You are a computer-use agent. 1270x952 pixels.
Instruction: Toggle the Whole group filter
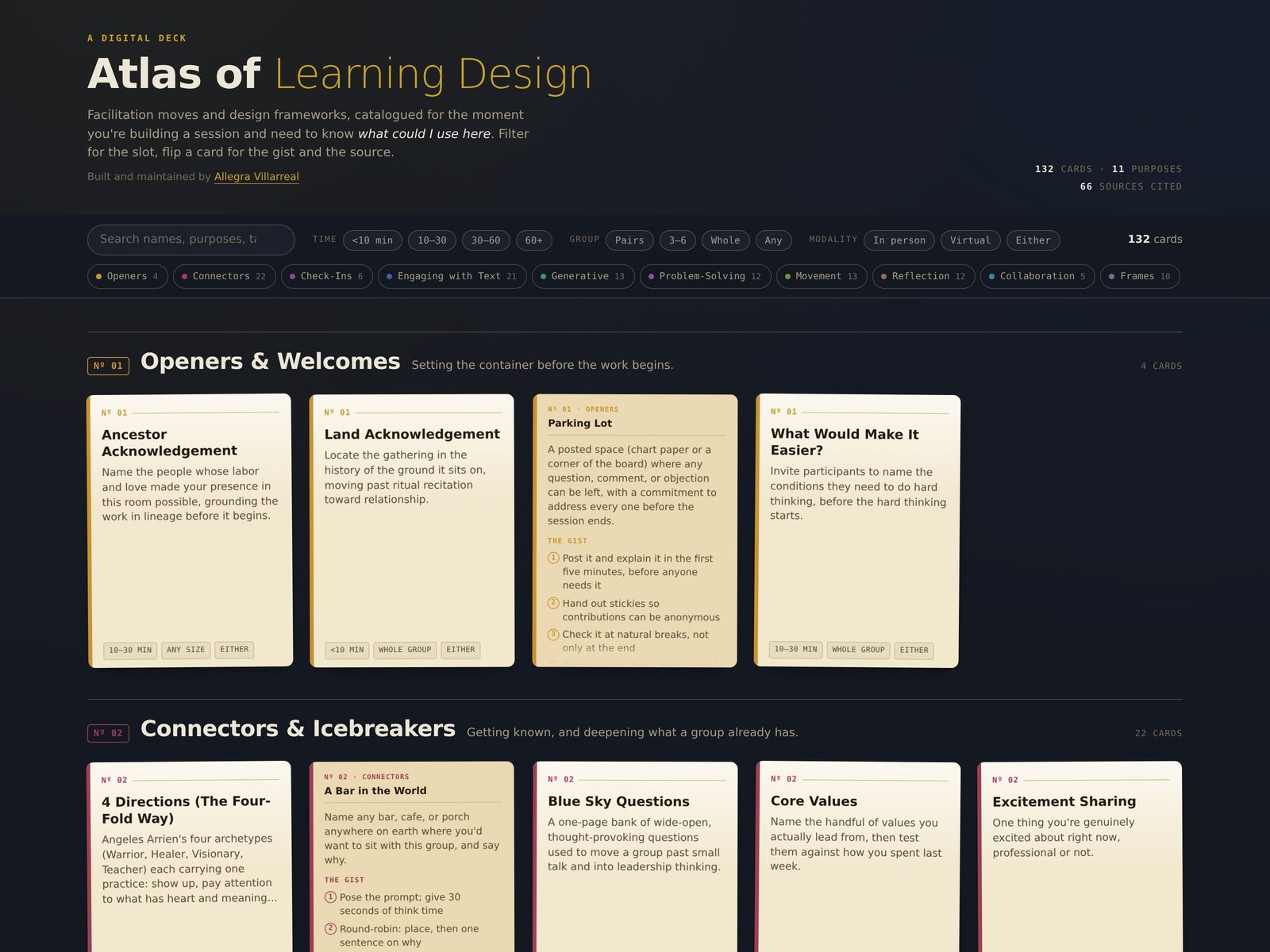tap(725, 240)
